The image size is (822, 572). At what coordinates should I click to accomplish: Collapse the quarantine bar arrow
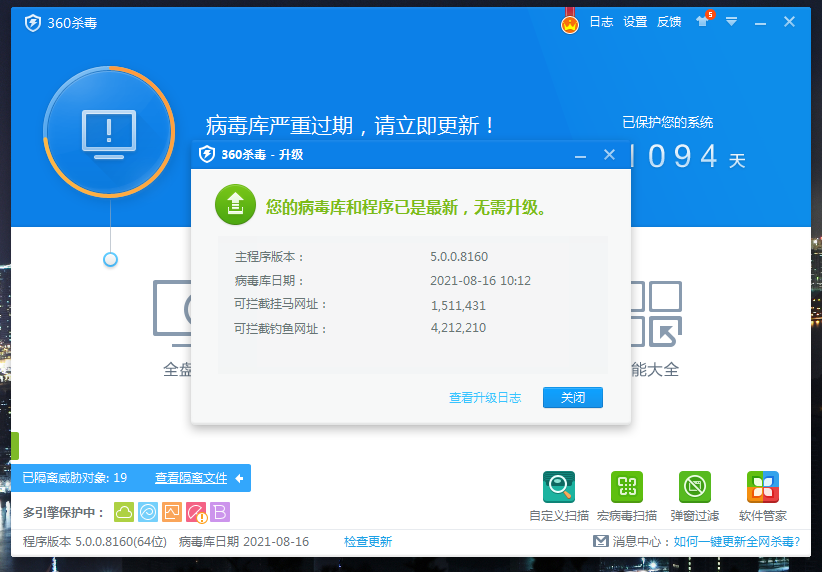pyautogui.click(x=240, y=478)
